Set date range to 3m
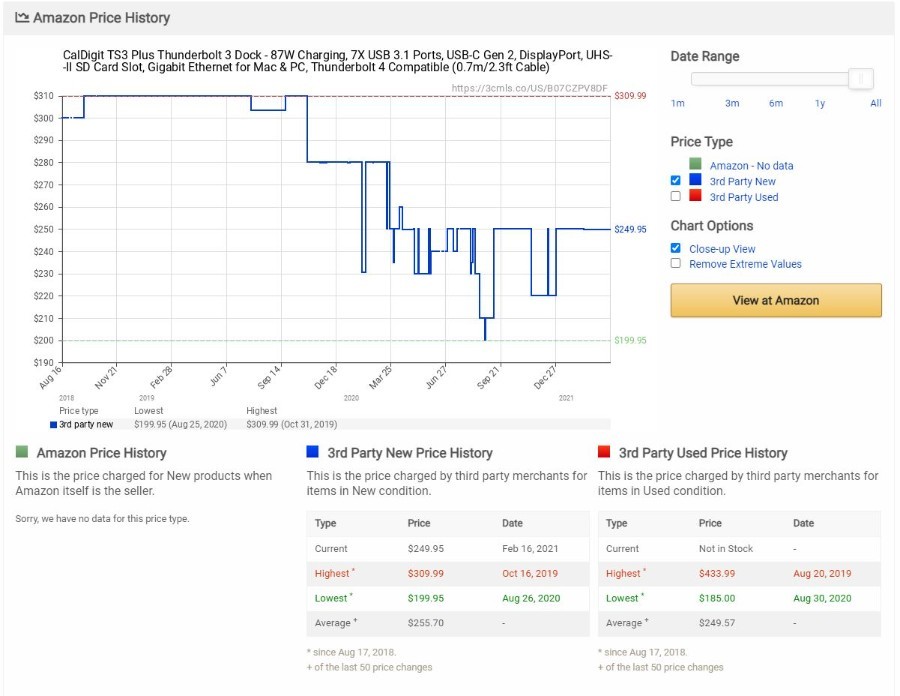This screenshot has width=900, height=696. click(732, 103)
